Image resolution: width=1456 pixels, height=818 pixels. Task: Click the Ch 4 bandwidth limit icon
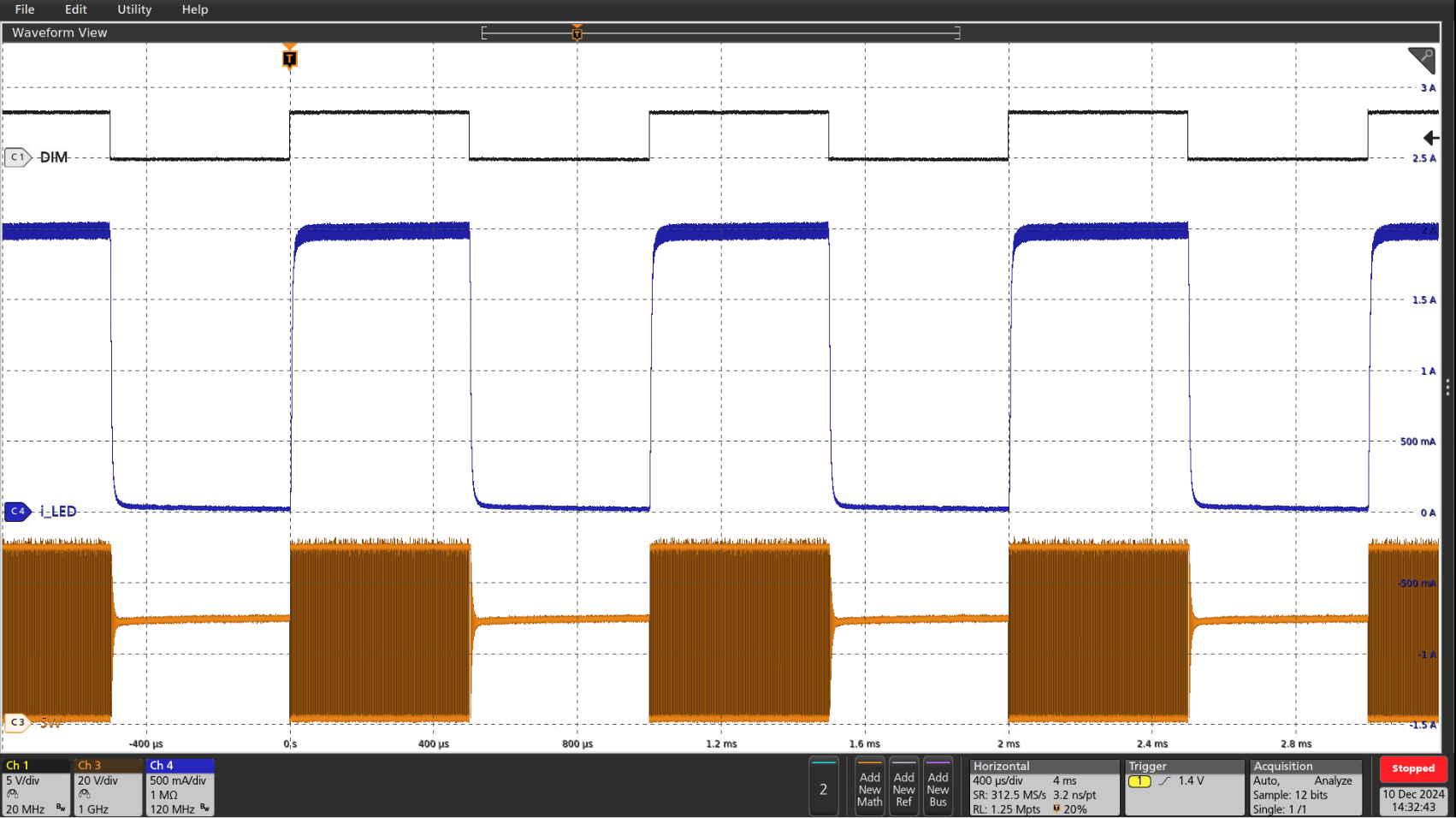204,808
